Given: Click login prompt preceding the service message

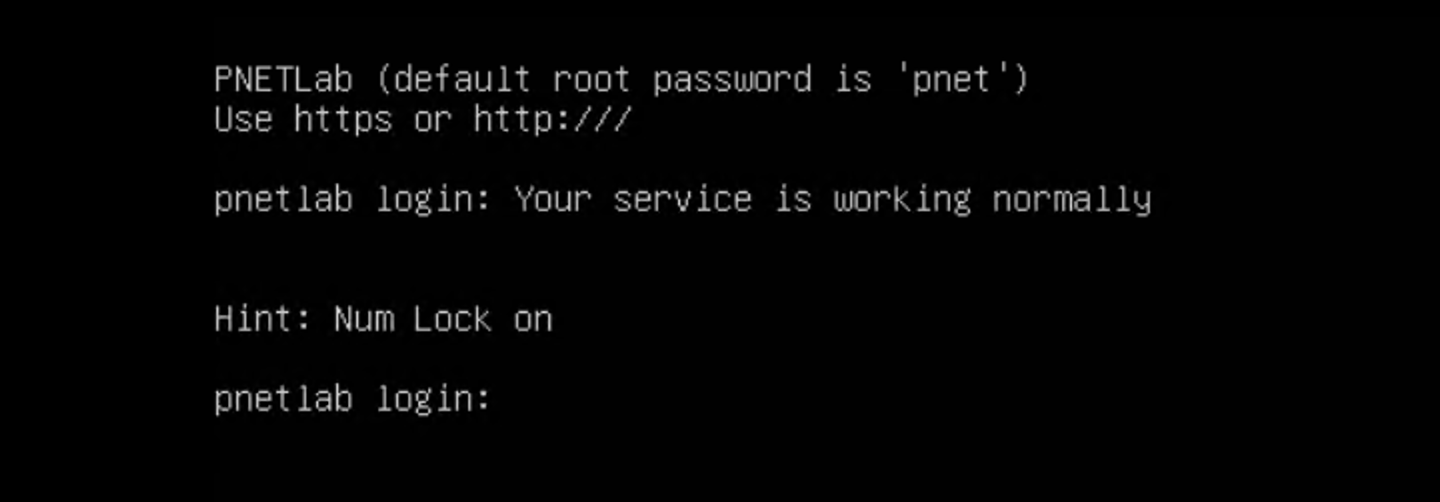Looking at the screenshot, I should coord(353,200).
